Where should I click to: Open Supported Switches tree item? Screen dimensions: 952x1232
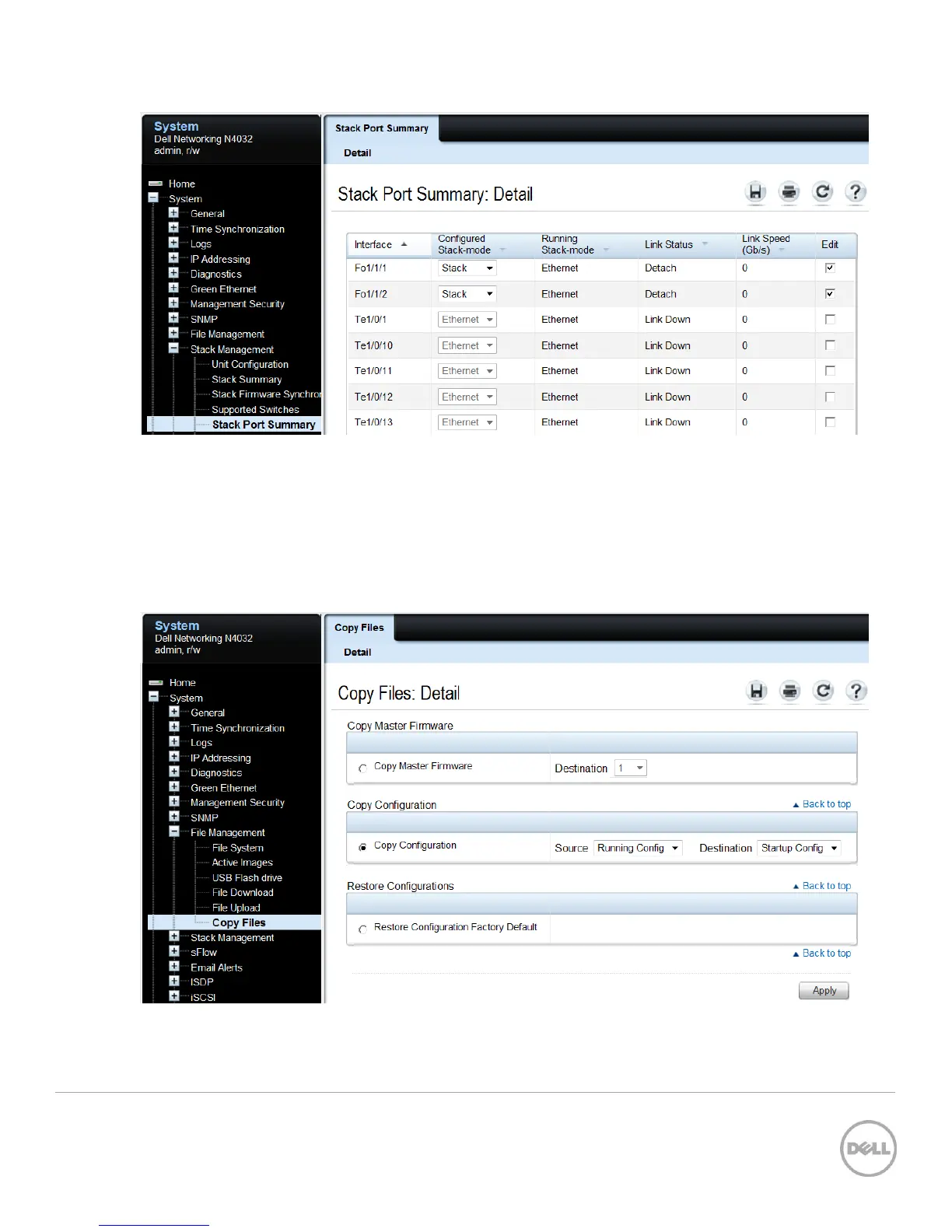pos(255,410)
